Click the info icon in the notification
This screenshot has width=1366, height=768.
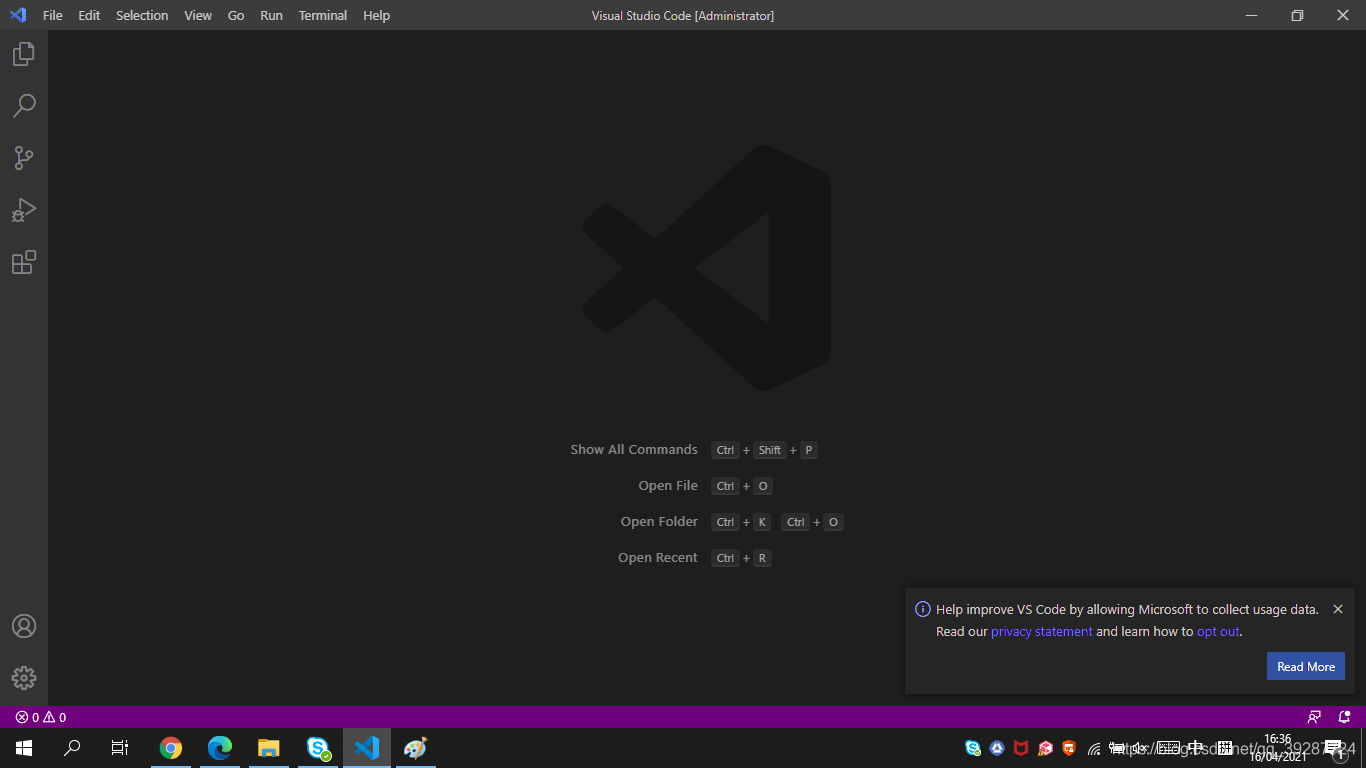click(923, 609)
